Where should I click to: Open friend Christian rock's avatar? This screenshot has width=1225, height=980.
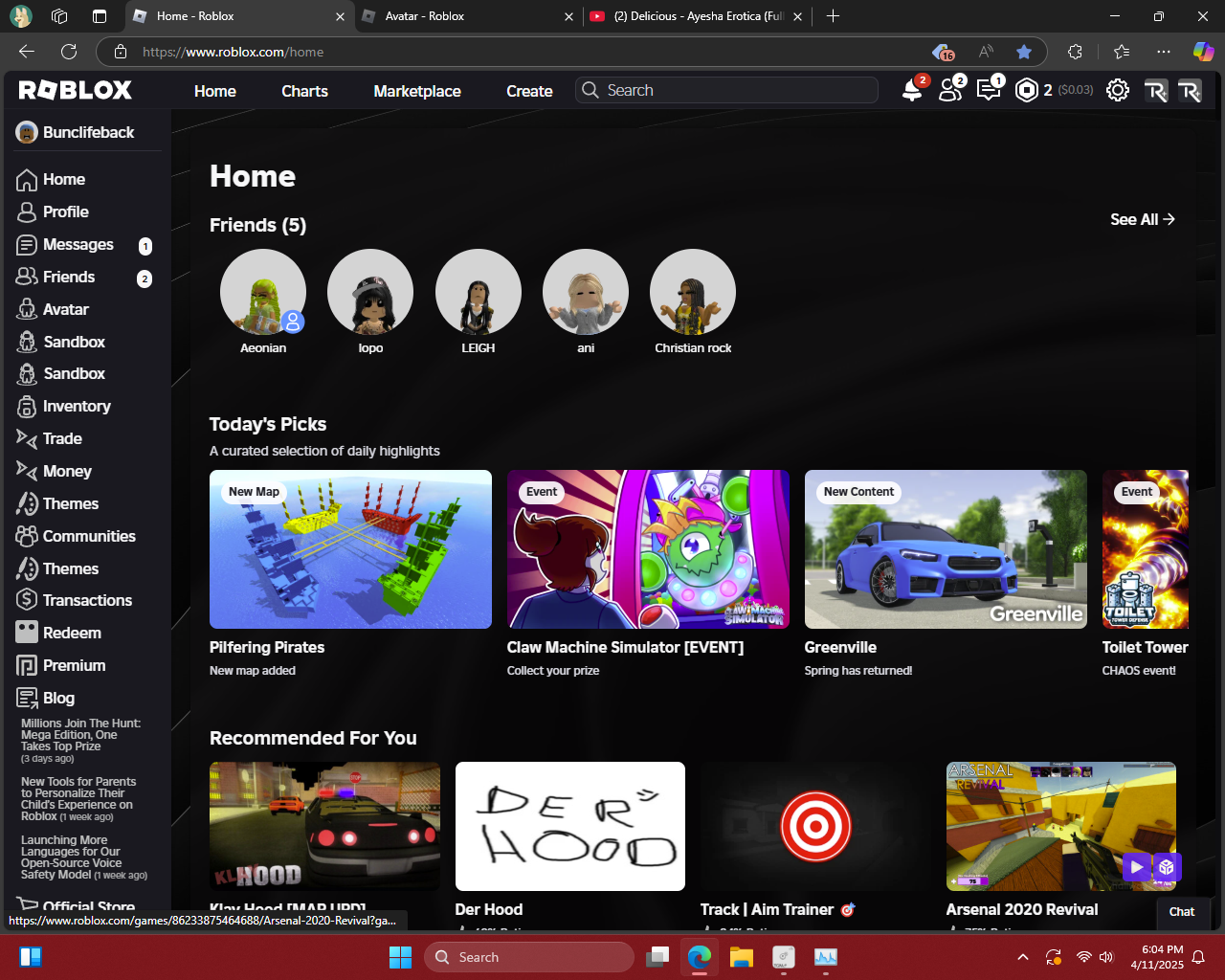tap(693, 292)
